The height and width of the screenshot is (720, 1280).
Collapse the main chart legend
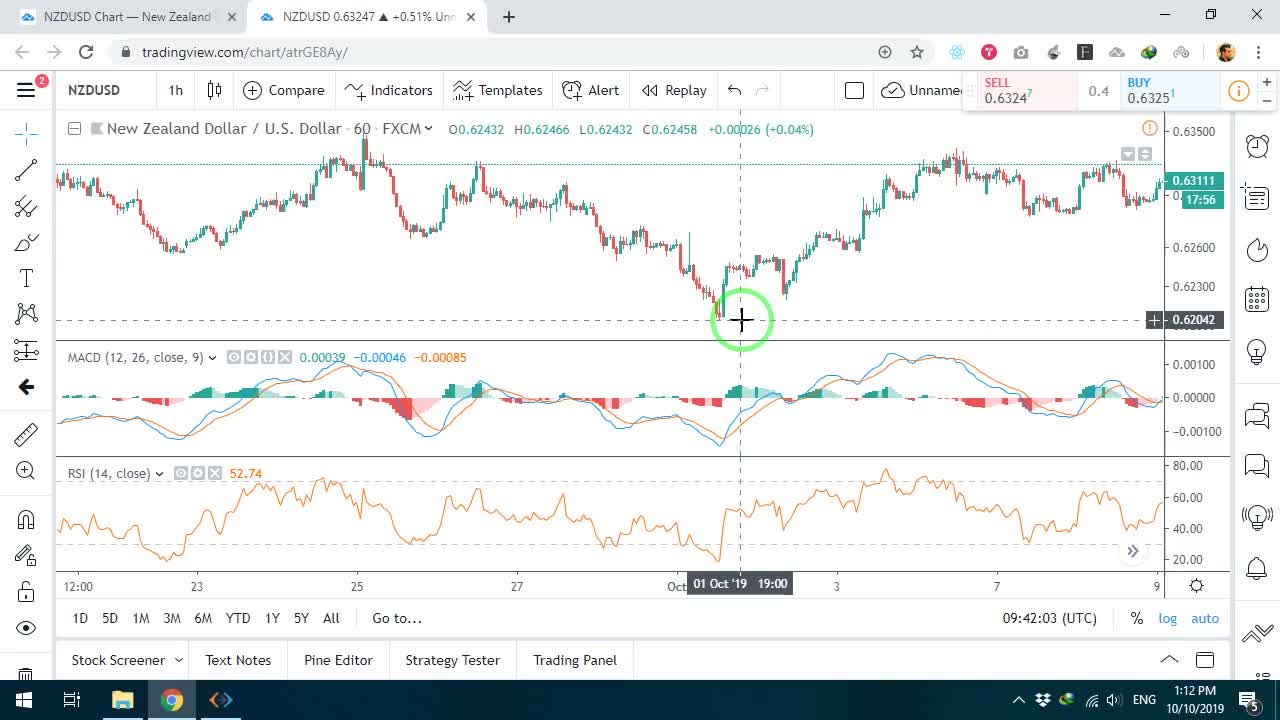coord(74,128)
